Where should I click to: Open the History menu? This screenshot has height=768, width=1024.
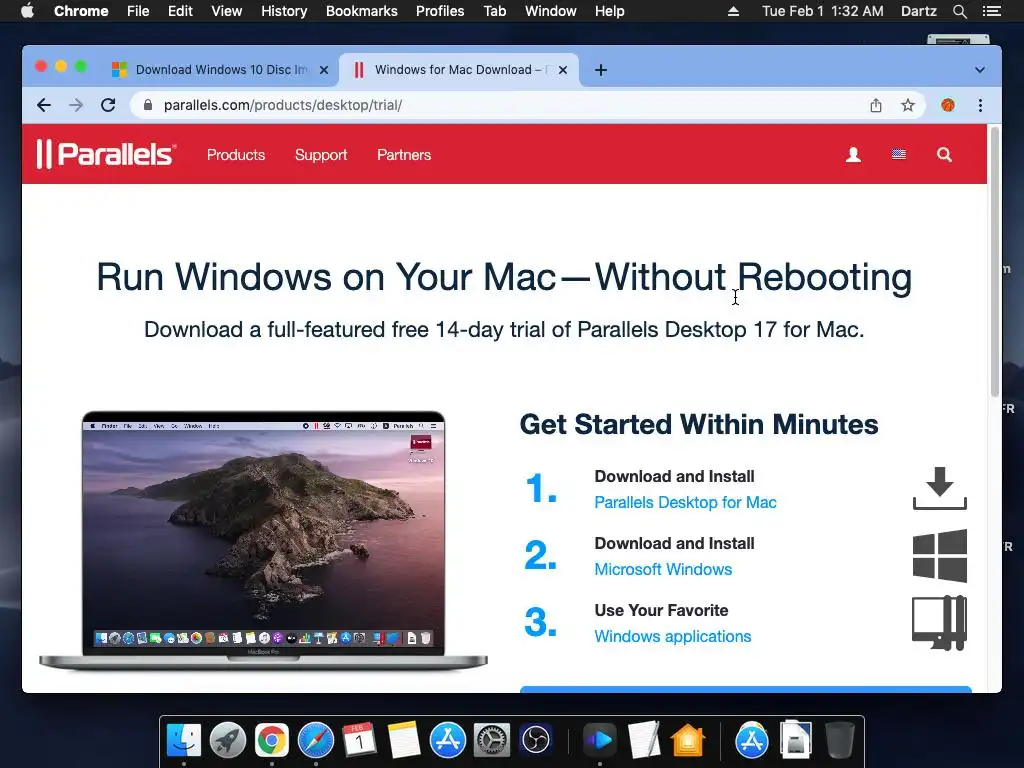[284, 11]
